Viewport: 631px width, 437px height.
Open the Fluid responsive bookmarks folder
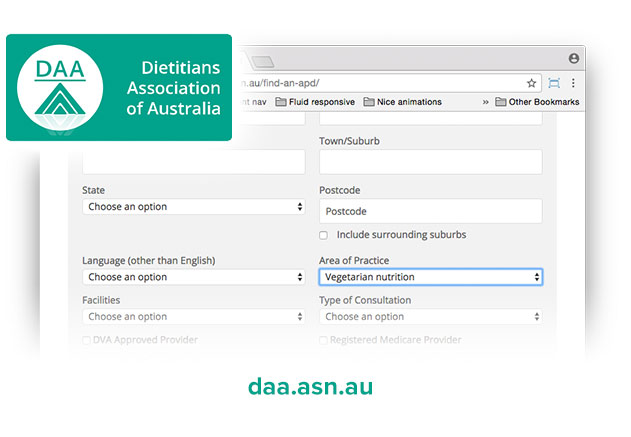coord(315,102)
